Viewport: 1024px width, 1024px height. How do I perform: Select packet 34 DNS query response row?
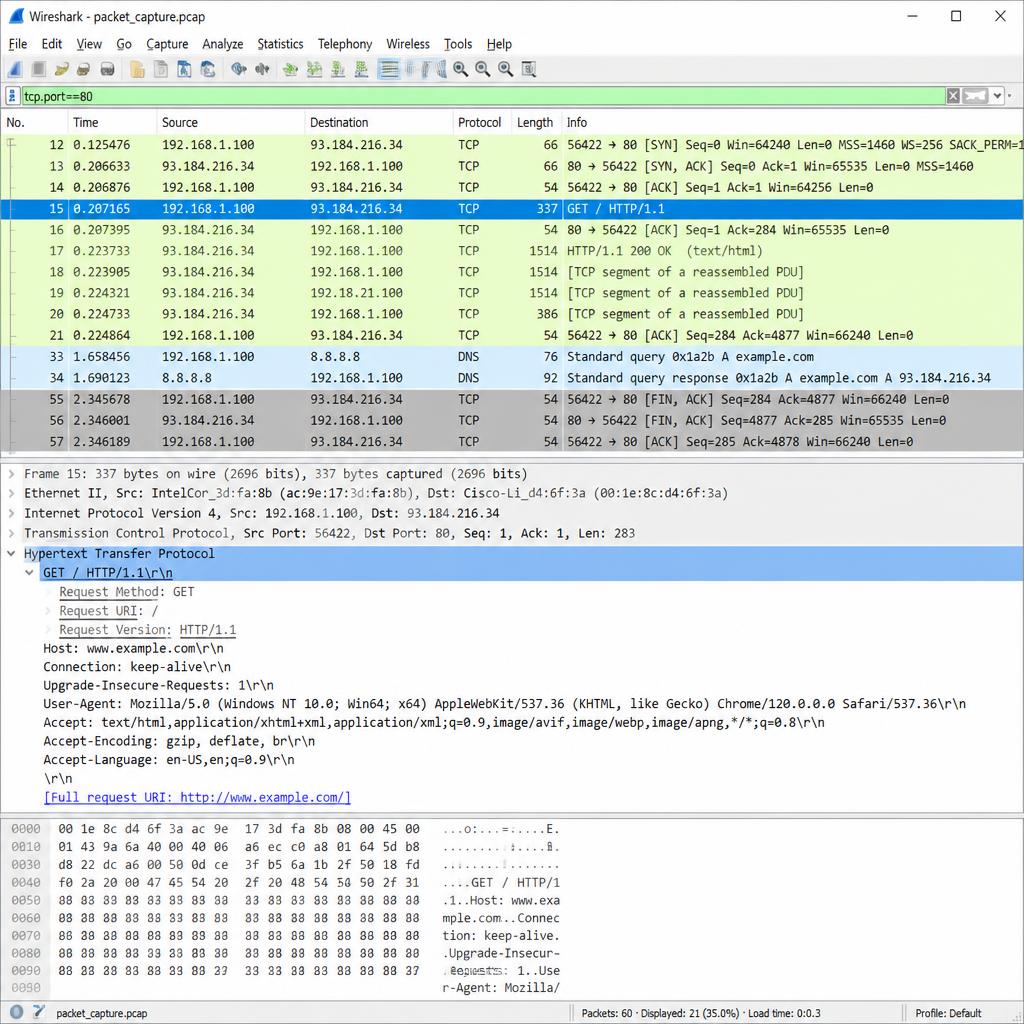click(x=512, y=377)
